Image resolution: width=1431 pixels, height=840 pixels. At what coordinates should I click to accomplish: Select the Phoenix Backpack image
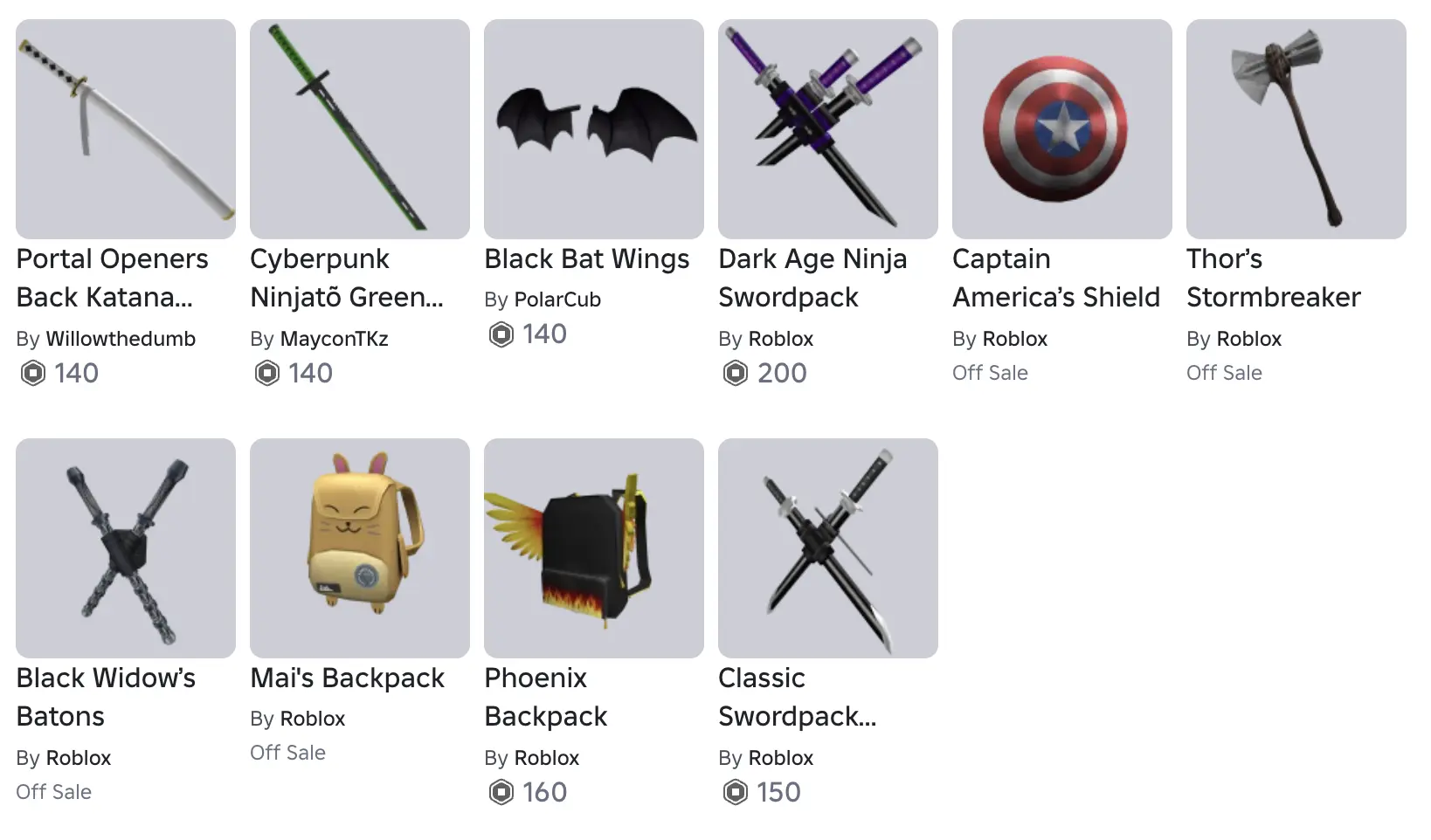(594, 548)
